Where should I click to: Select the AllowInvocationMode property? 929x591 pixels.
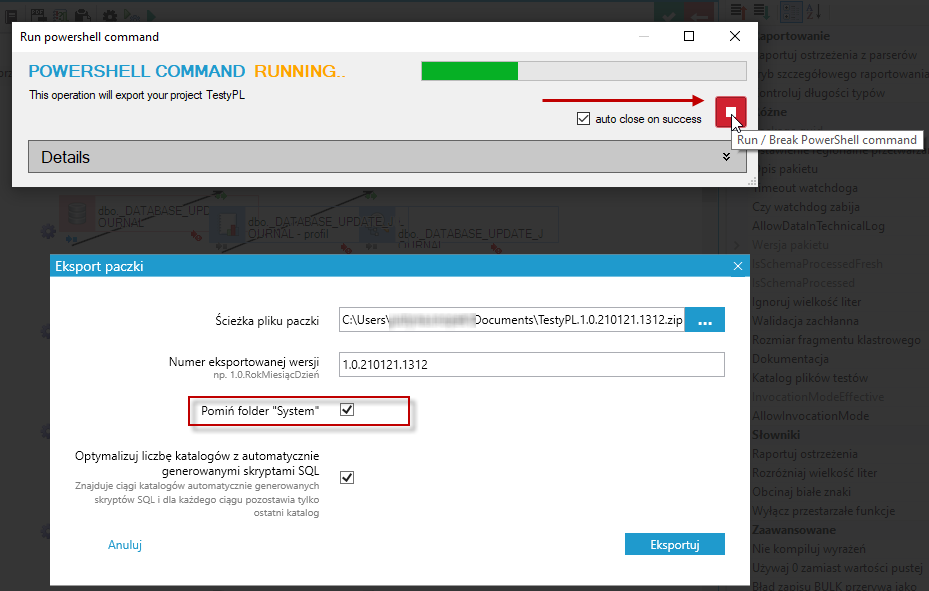click(810, 416)
